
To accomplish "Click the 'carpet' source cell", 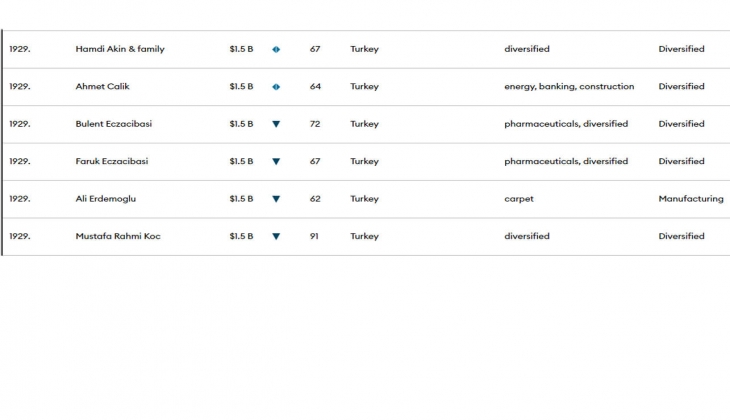I will click(x=519, y=199).
